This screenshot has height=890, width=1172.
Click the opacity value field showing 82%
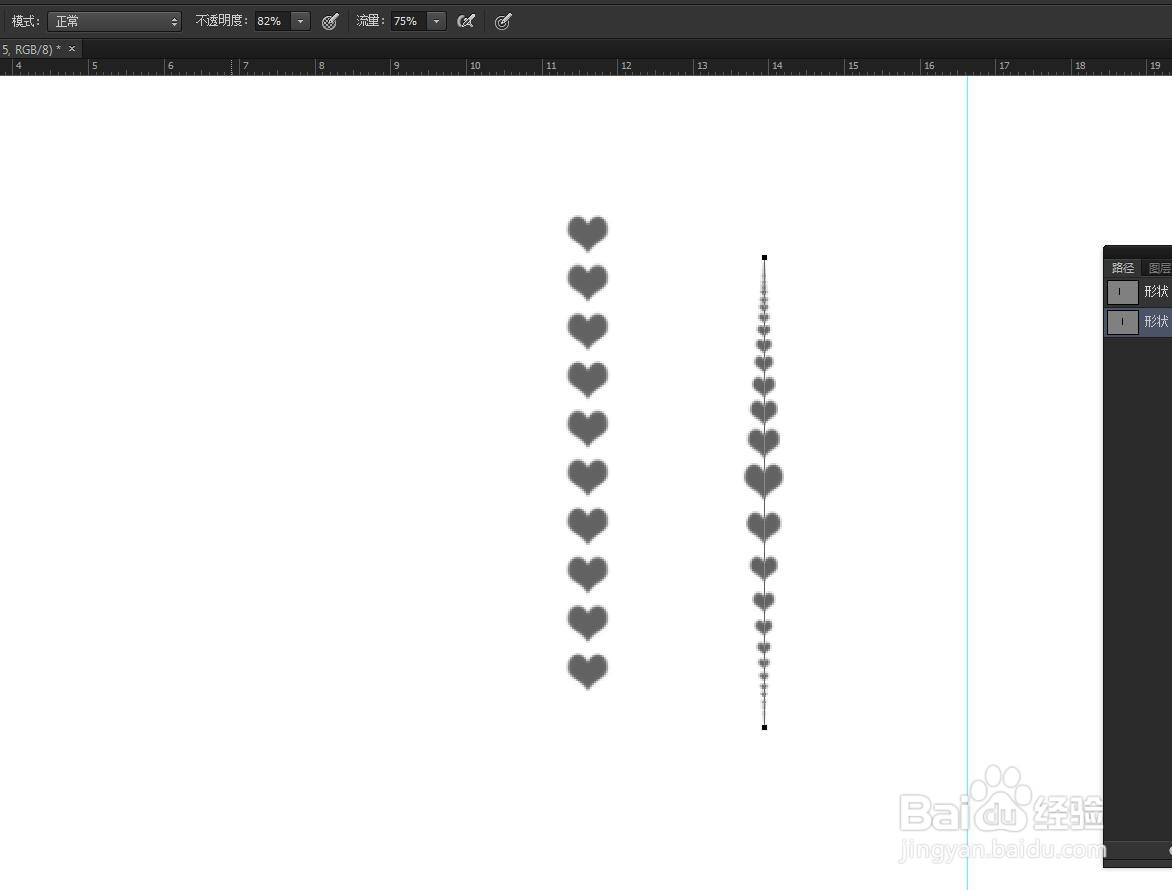[272, 21]
